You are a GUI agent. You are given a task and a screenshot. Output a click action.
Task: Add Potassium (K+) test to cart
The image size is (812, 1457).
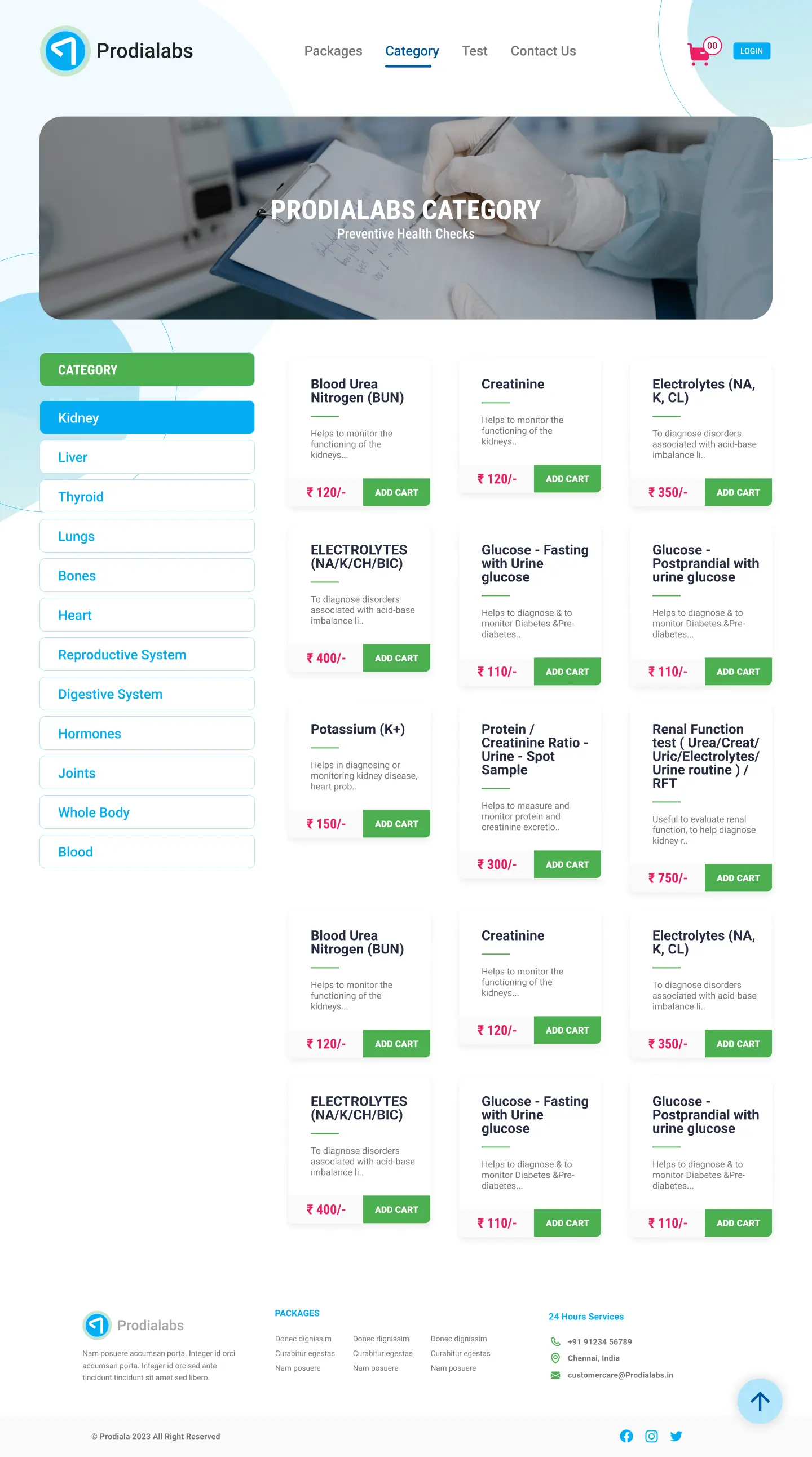[396, 824]
